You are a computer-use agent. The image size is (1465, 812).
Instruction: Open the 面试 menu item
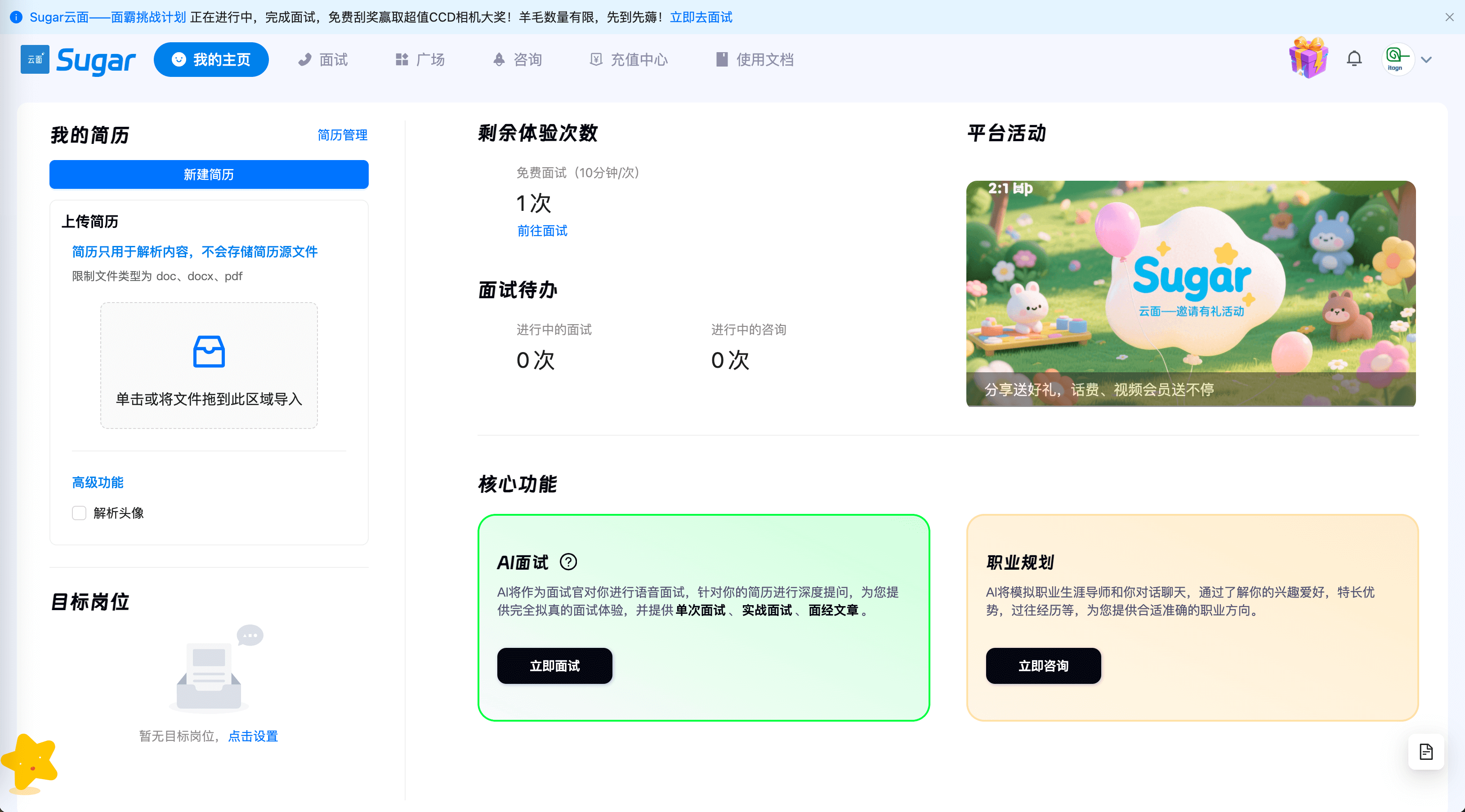coord(322,60)
